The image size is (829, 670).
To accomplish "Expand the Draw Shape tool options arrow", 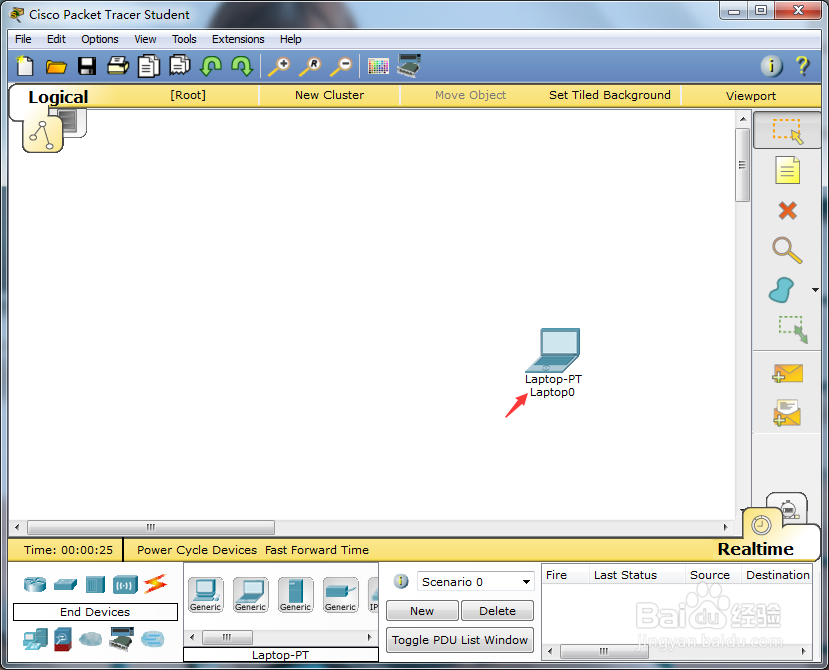I will point(814,288).
